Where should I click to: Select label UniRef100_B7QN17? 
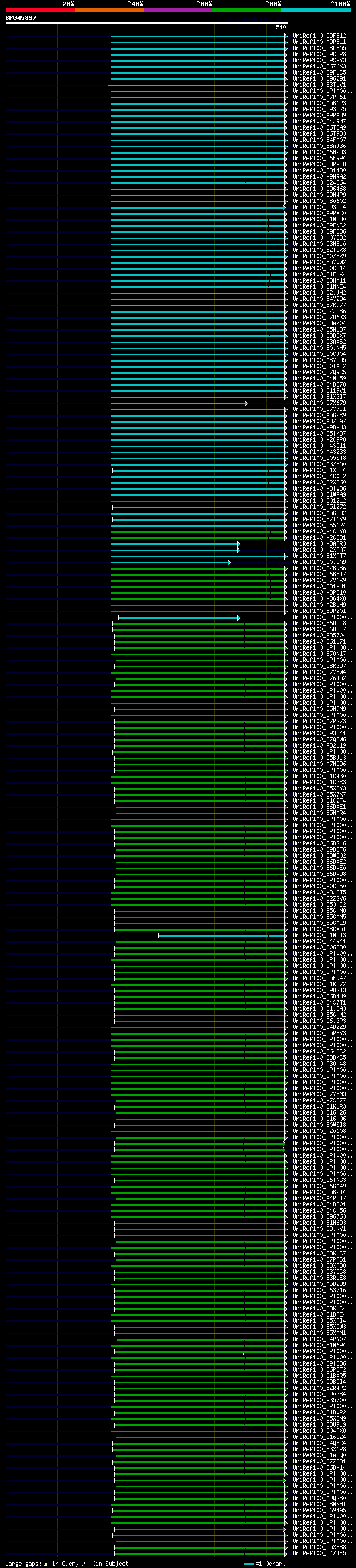pos(319,654)
